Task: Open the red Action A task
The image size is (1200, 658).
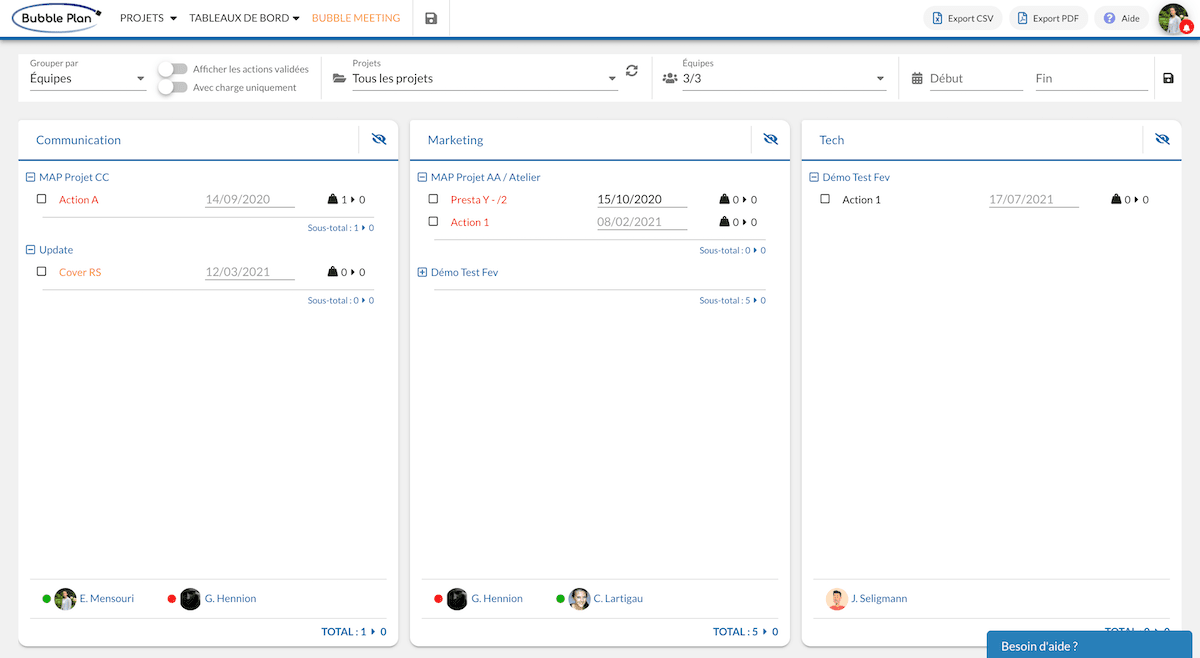Action: tap(79, 200)
